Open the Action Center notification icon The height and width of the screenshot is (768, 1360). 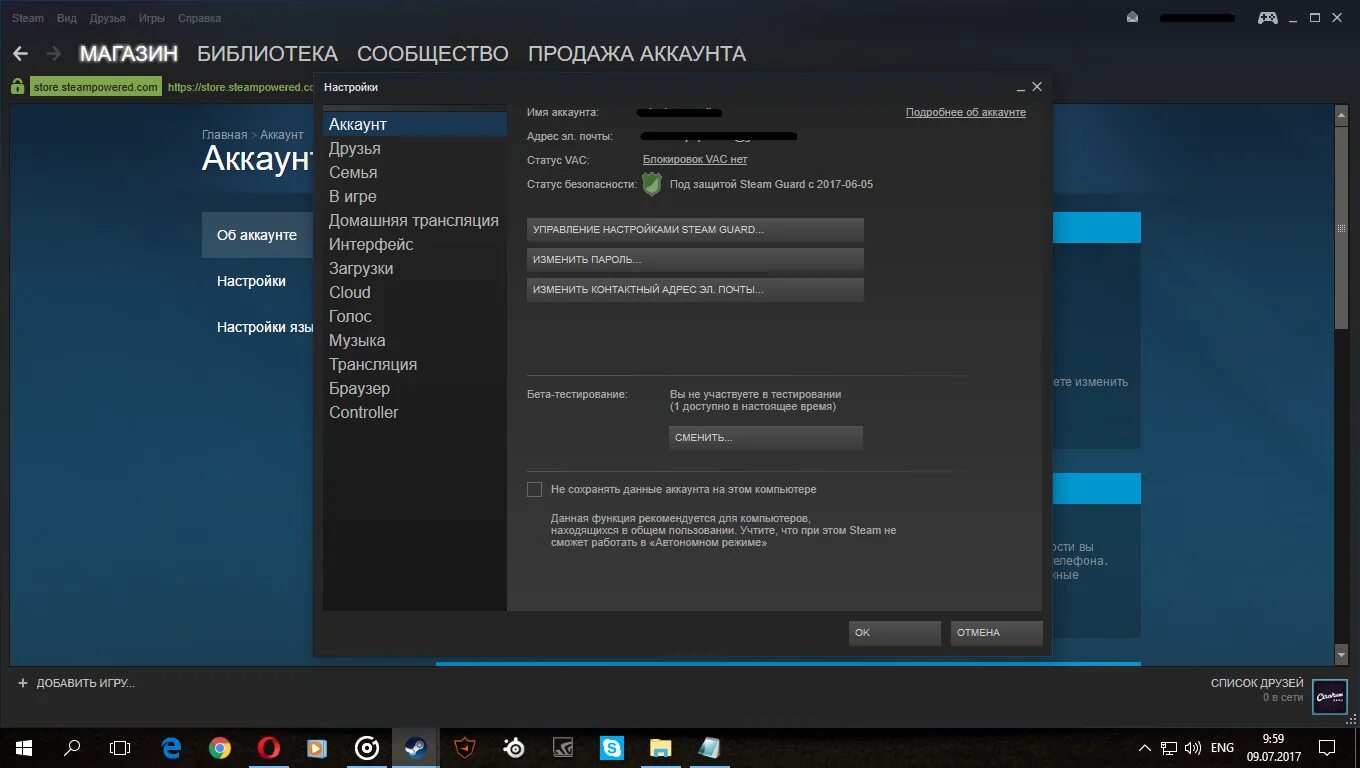pos(1327,747)
